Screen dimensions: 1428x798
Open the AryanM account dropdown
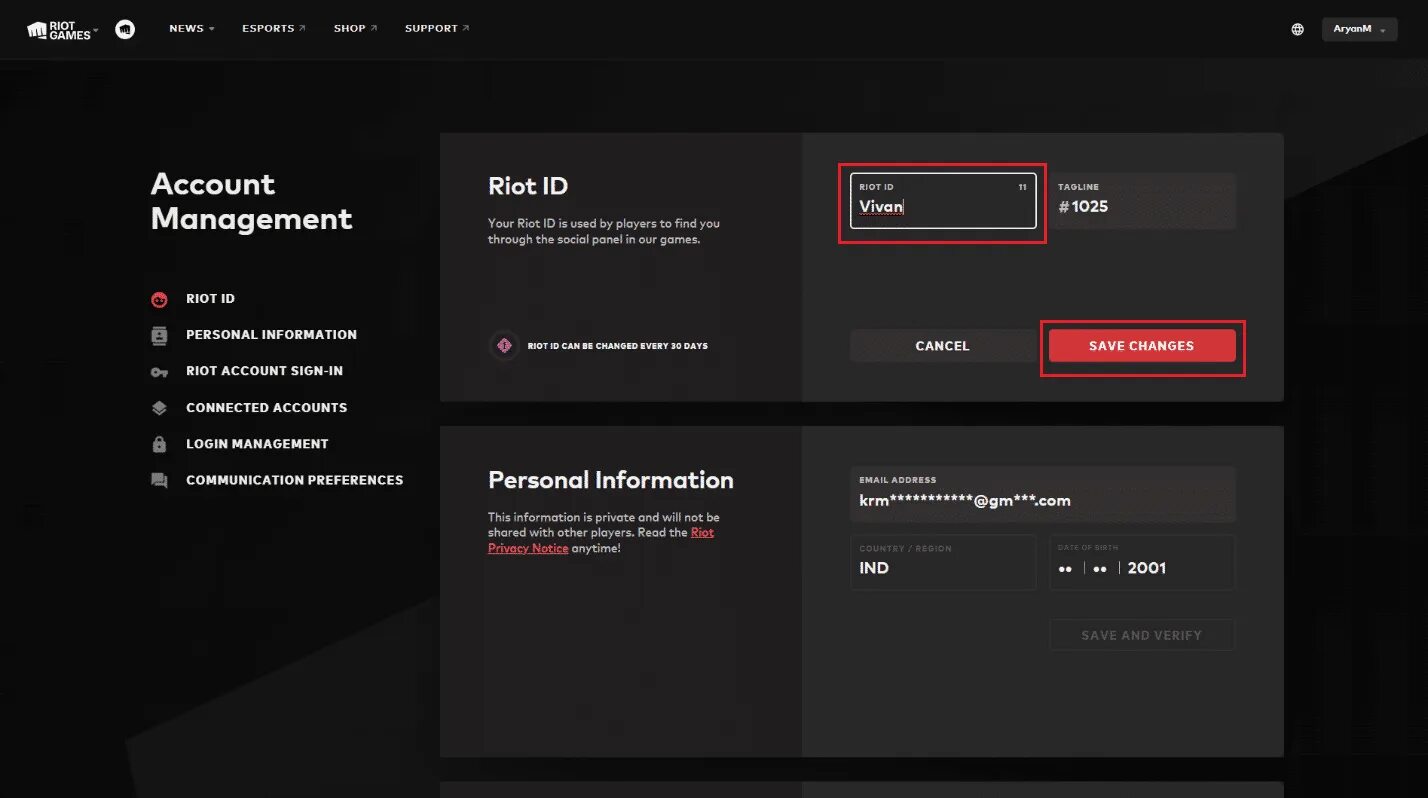(1359, 29)
